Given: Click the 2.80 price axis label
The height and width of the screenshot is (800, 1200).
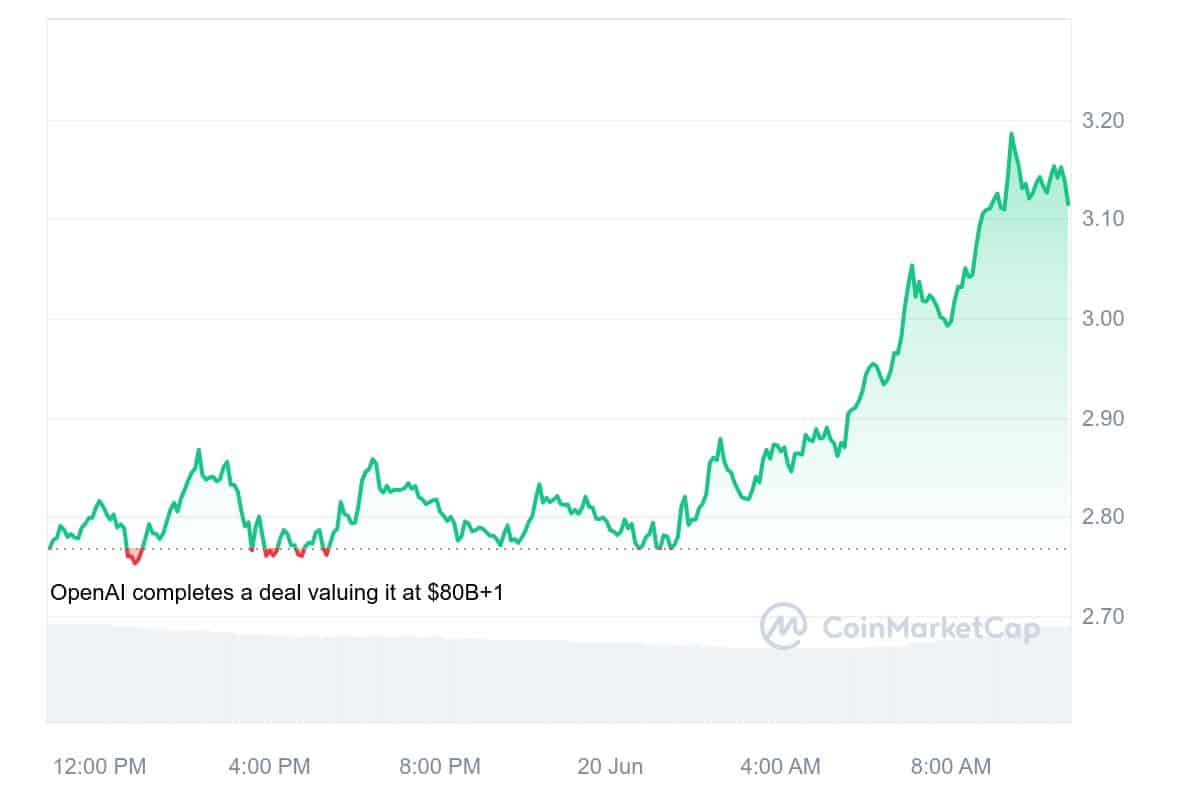Looking at the screenshot, I should tap(1104, 517).
